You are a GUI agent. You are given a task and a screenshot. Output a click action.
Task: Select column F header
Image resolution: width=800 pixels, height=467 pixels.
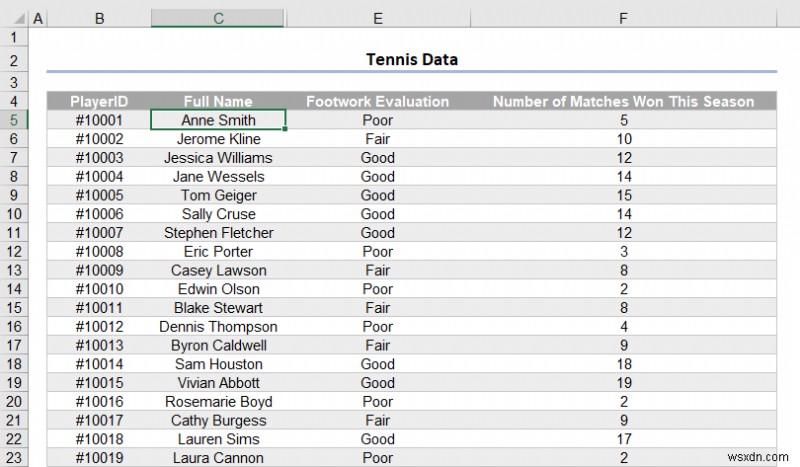623,19
